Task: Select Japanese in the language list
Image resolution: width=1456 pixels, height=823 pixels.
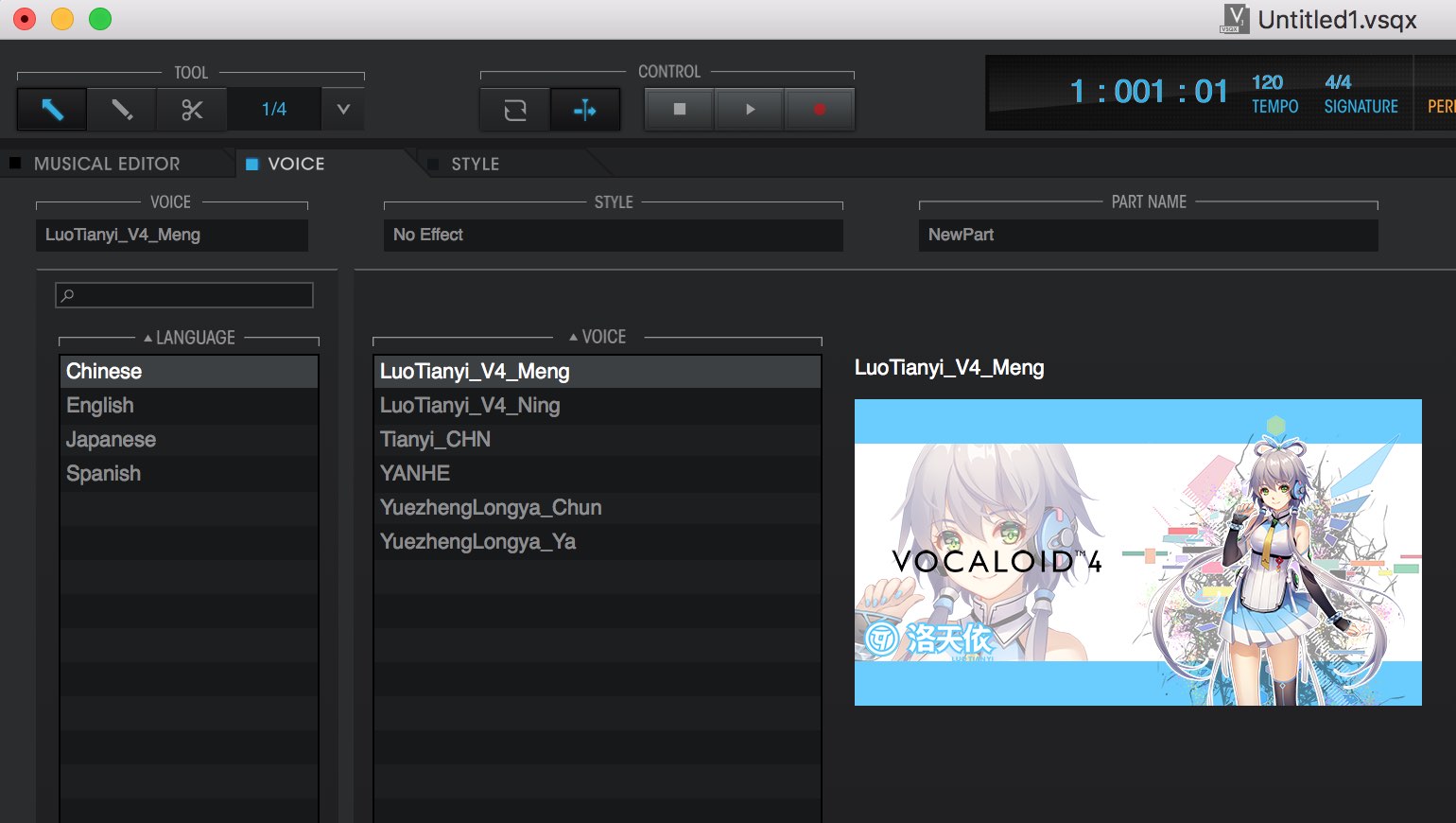Action: tap(189, 440)
